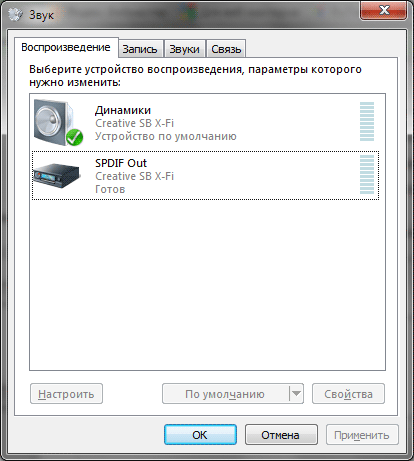Select the SPDIF Out list entry
The width and height of the screenshot is (414, 461).
click(x=205, y=176)
